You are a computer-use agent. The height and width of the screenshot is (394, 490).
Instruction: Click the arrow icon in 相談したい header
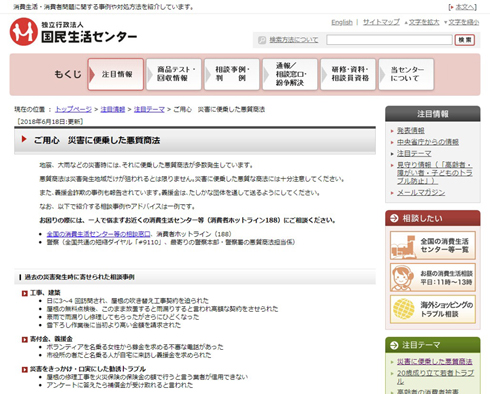(394, 218)
